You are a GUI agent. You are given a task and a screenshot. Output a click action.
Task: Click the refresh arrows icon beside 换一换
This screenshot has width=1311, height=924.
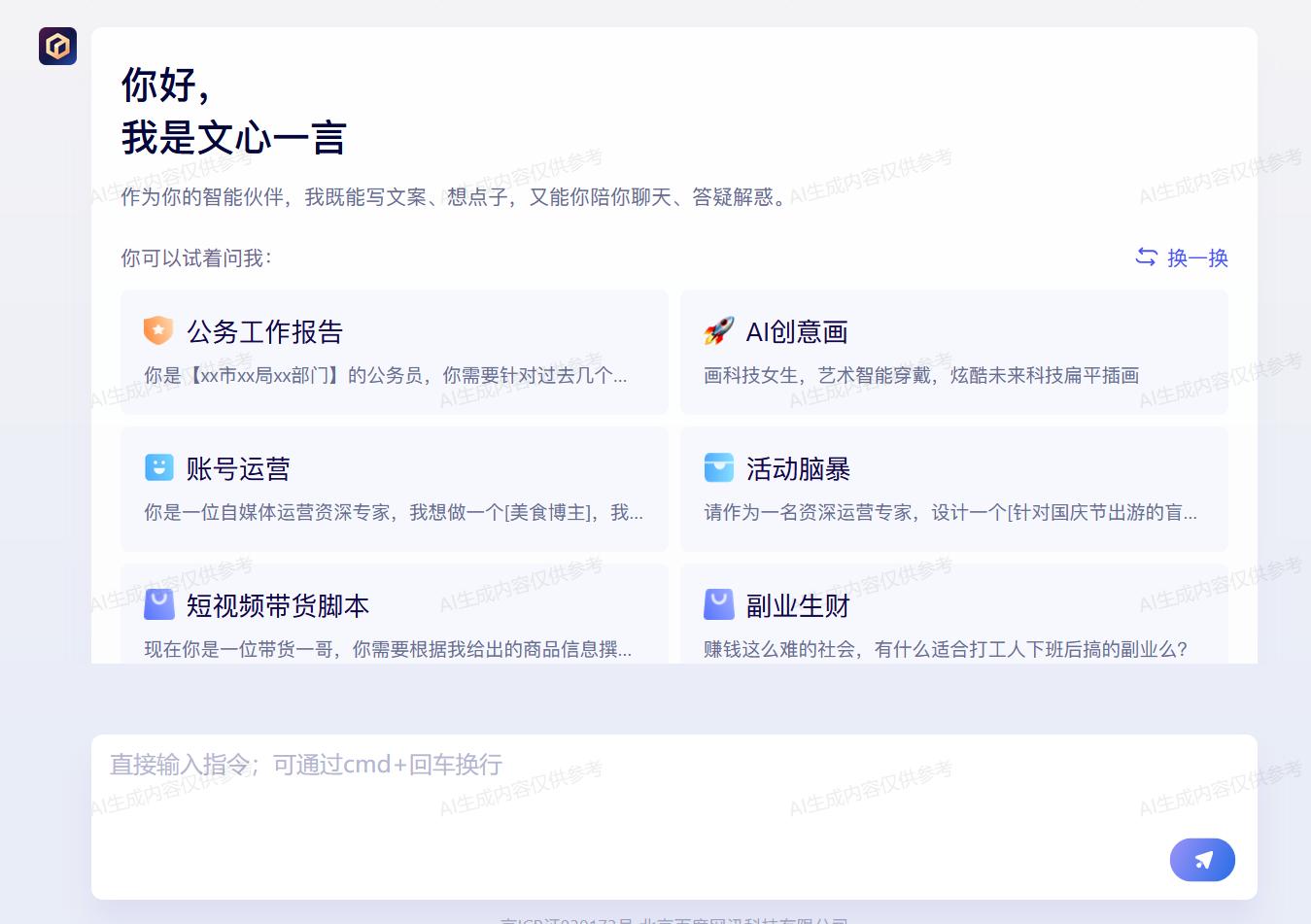coord(1146,257)
